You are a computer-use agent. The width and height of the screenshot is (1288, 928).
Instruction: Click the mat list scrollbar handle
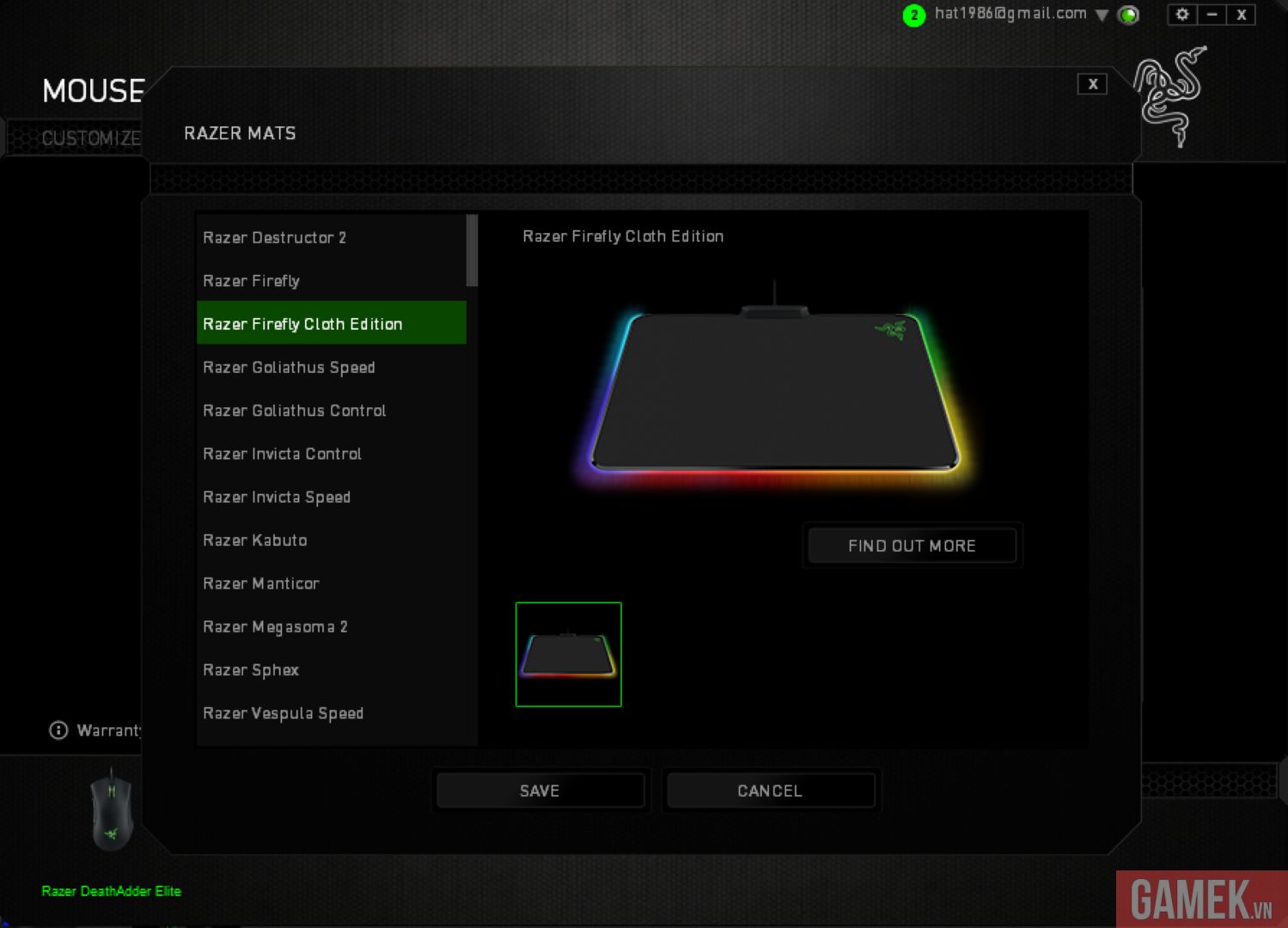click(472, 250)
